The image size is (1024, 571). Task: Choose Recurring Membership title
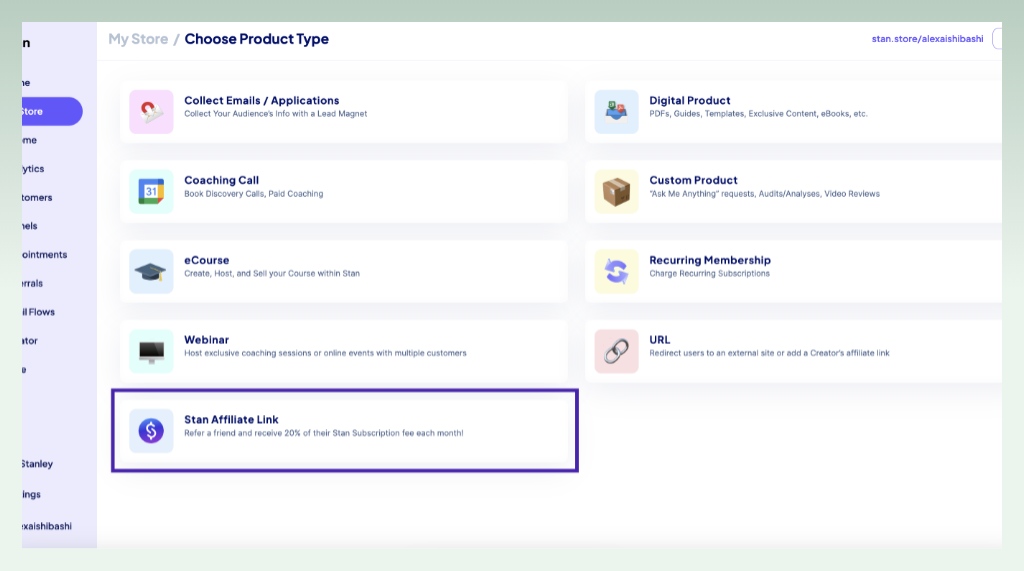pyautogui.click(x=710, y=260)
